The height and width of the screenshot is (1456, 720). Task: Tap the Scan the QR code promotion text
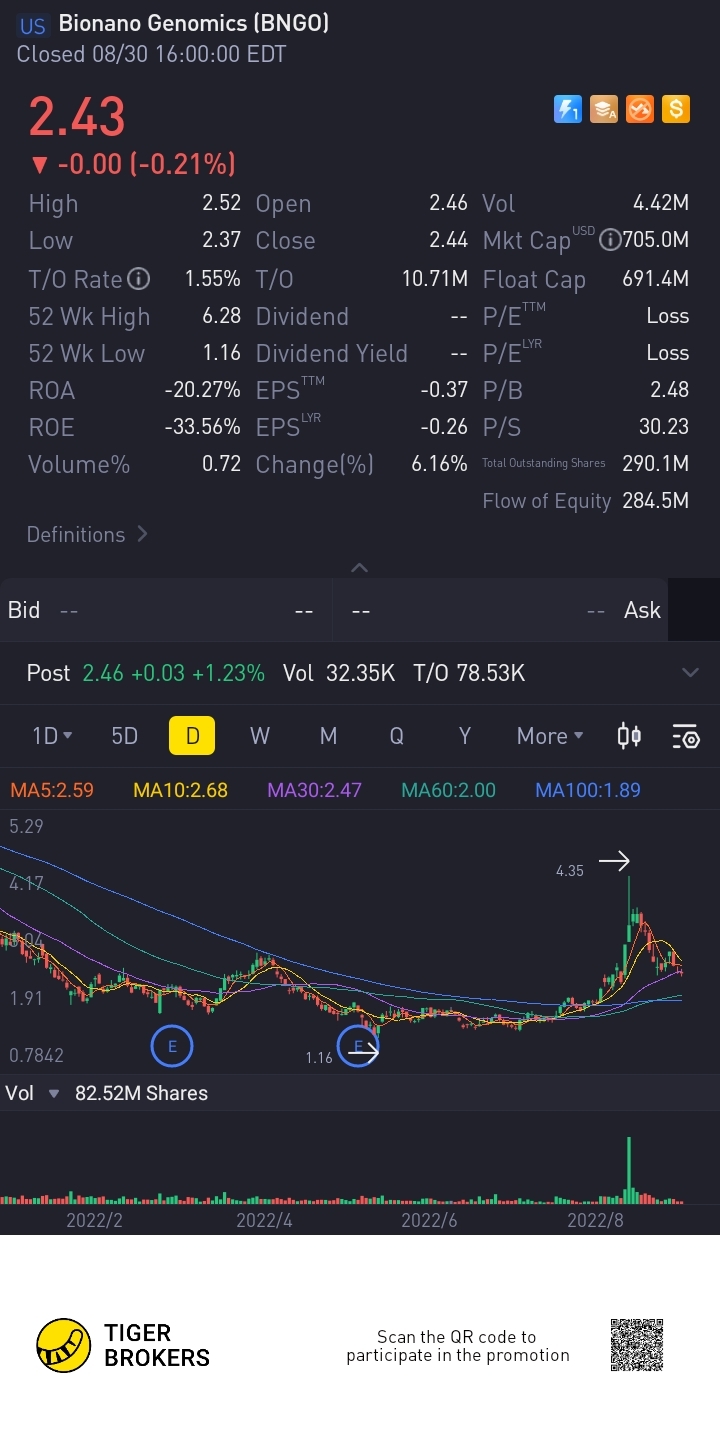coord(457,1346)
